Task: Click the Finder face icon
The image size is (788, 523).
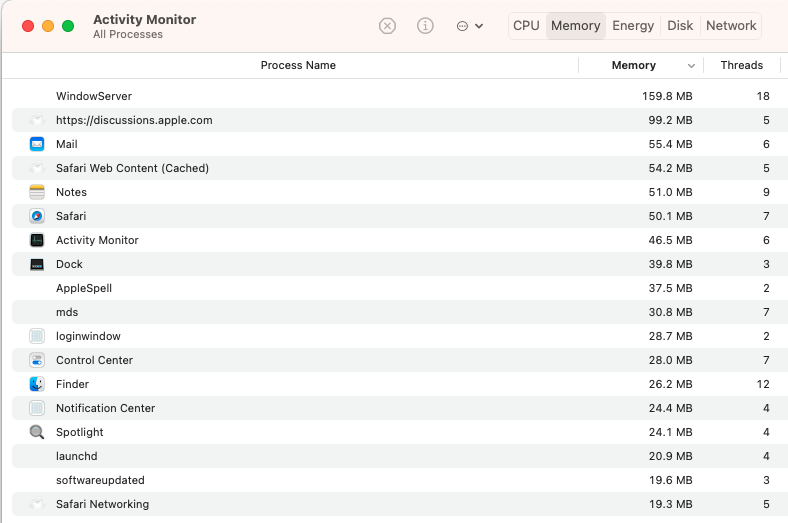Action: tap(37, 384)
